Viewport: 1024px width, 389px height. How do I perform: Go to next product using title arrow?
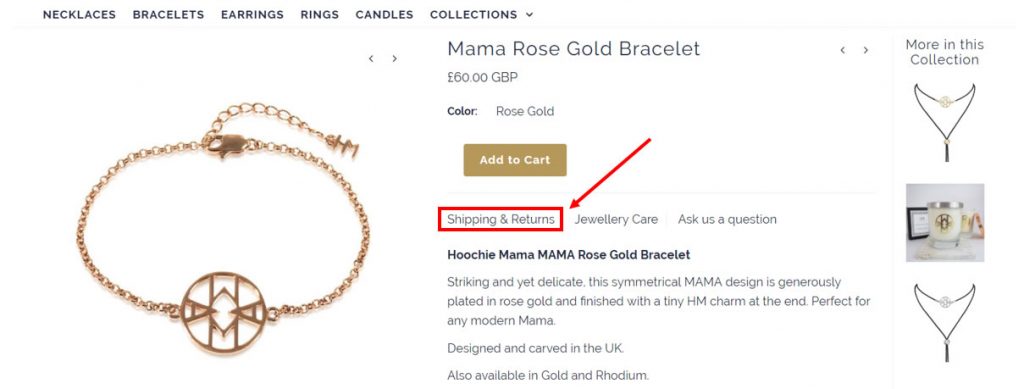point(866,50)
